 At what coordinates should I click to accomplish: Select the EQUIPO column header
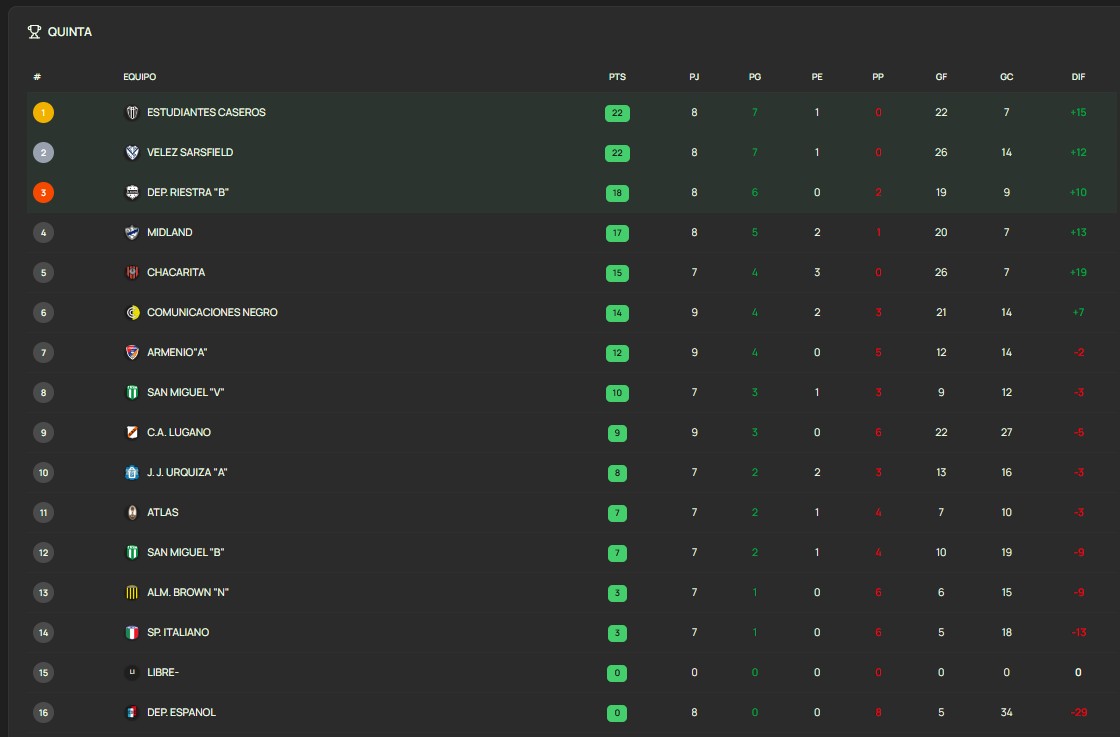click(x=139, y=76)
